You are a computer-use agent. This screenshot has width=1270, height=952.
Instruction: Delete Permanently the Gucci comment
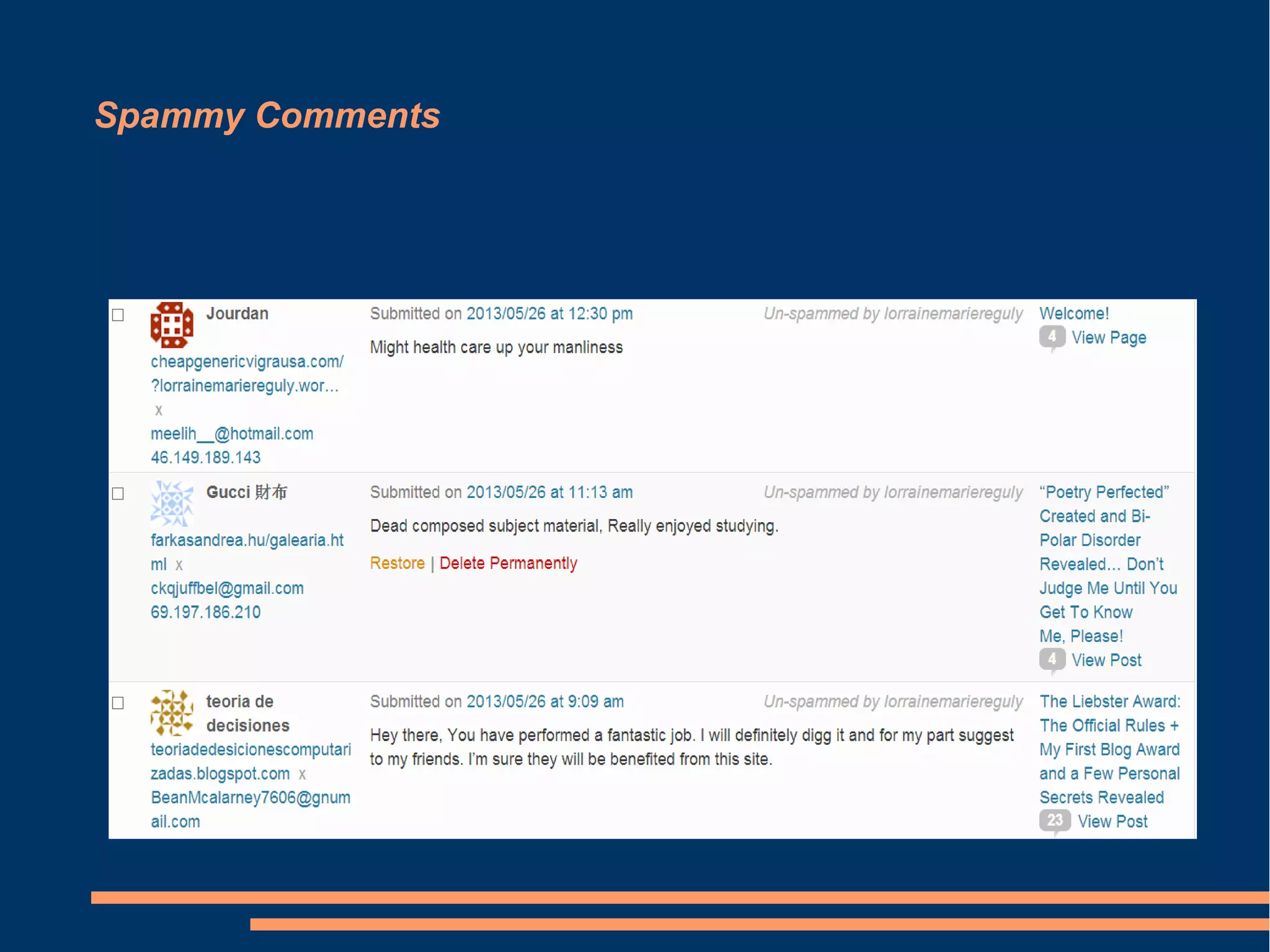point(508,563)
